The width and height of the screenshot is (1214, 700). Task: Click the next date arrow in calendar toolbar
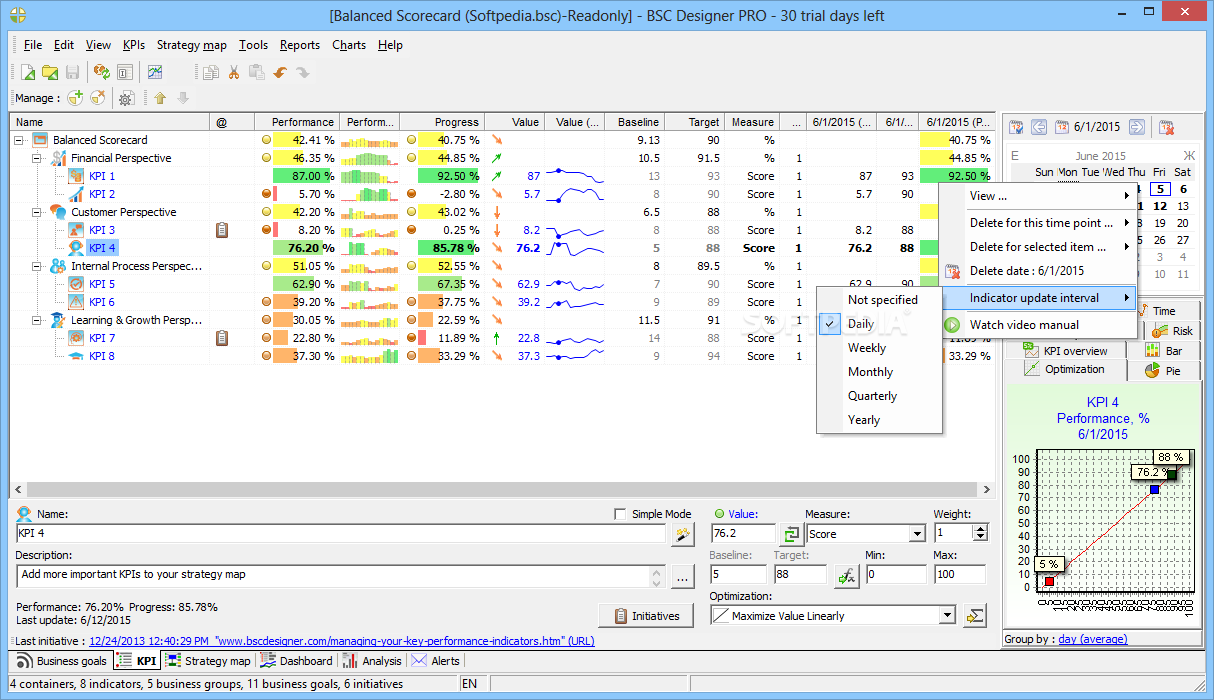(x=1136, y=127)
